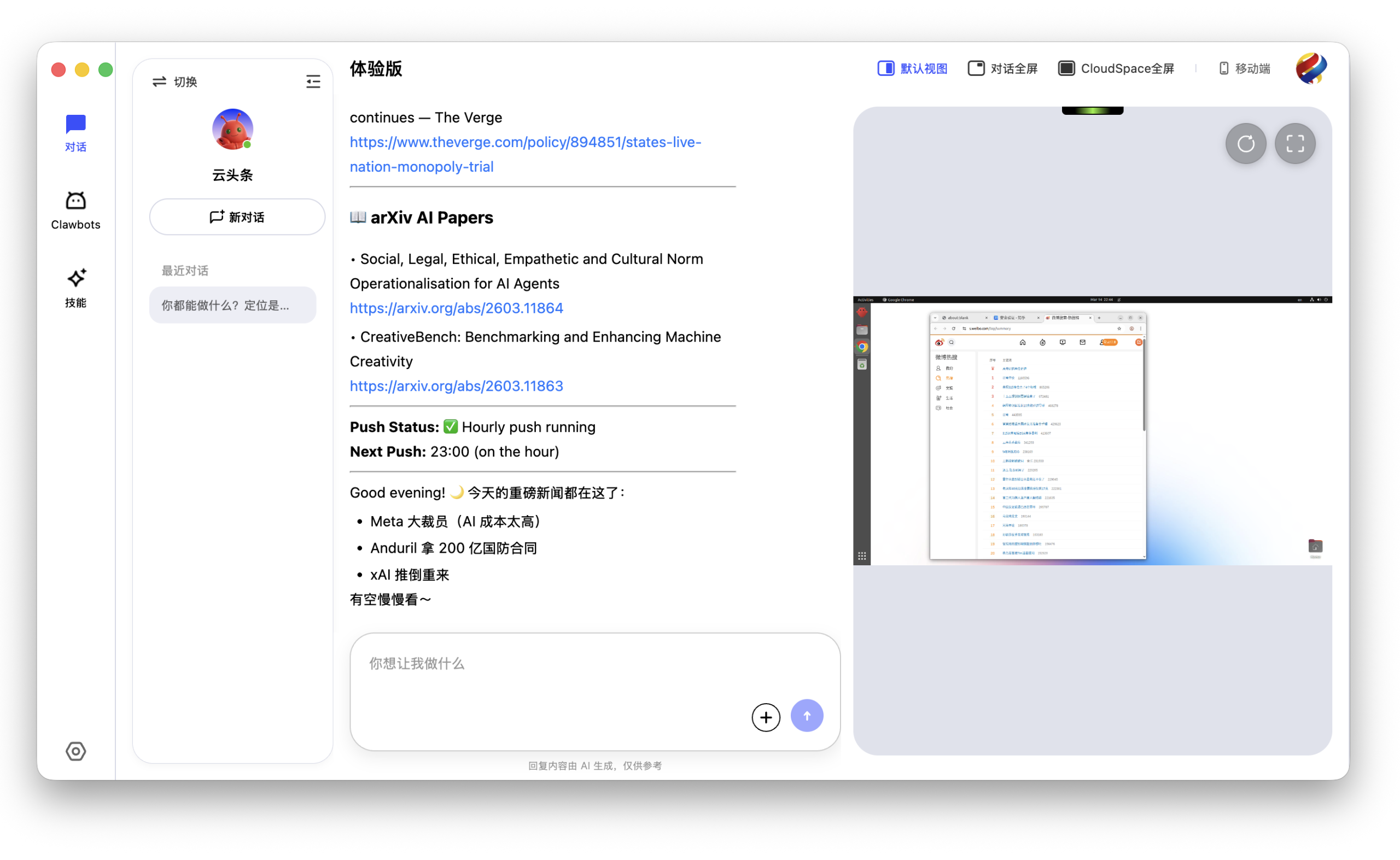
Task: Start a 新对话 new conversation
Action: (x=237, y=217)
